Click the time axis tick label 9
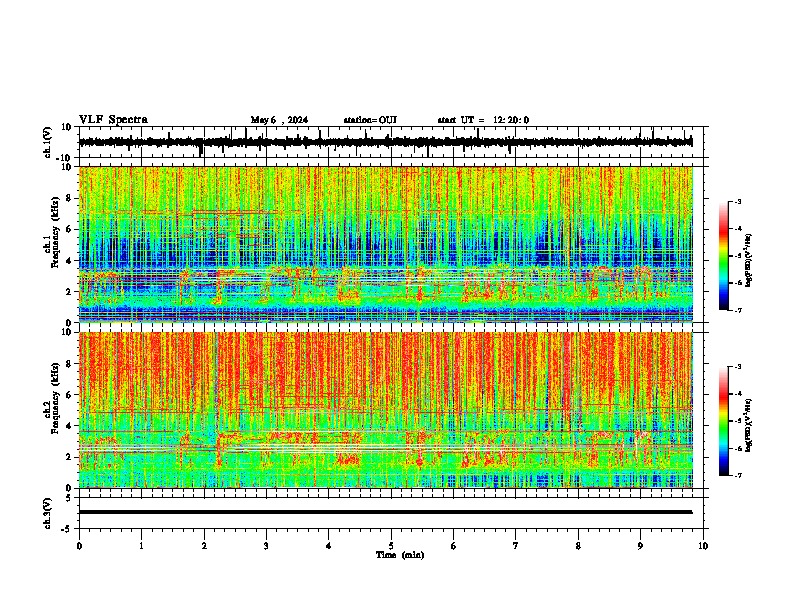792x612 pixels. point(640,546)
